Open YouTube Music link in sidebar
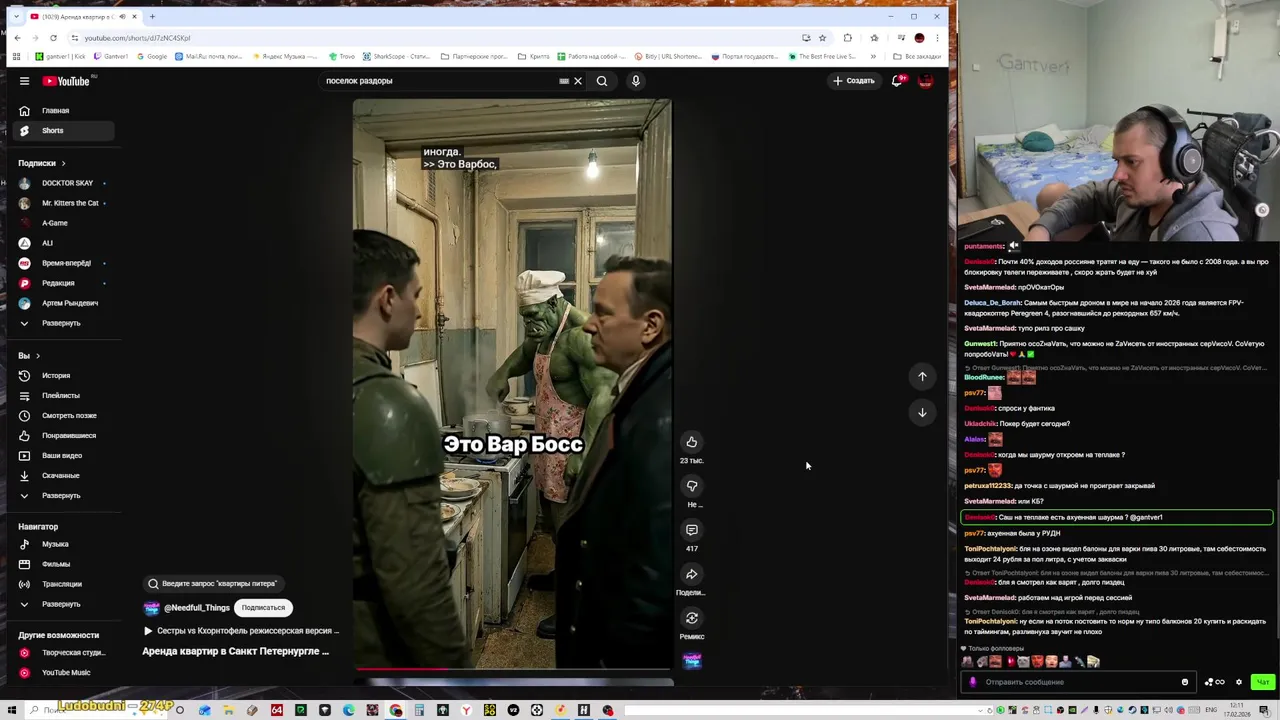Screen dimensions: 1280x720 click(64, 673)
